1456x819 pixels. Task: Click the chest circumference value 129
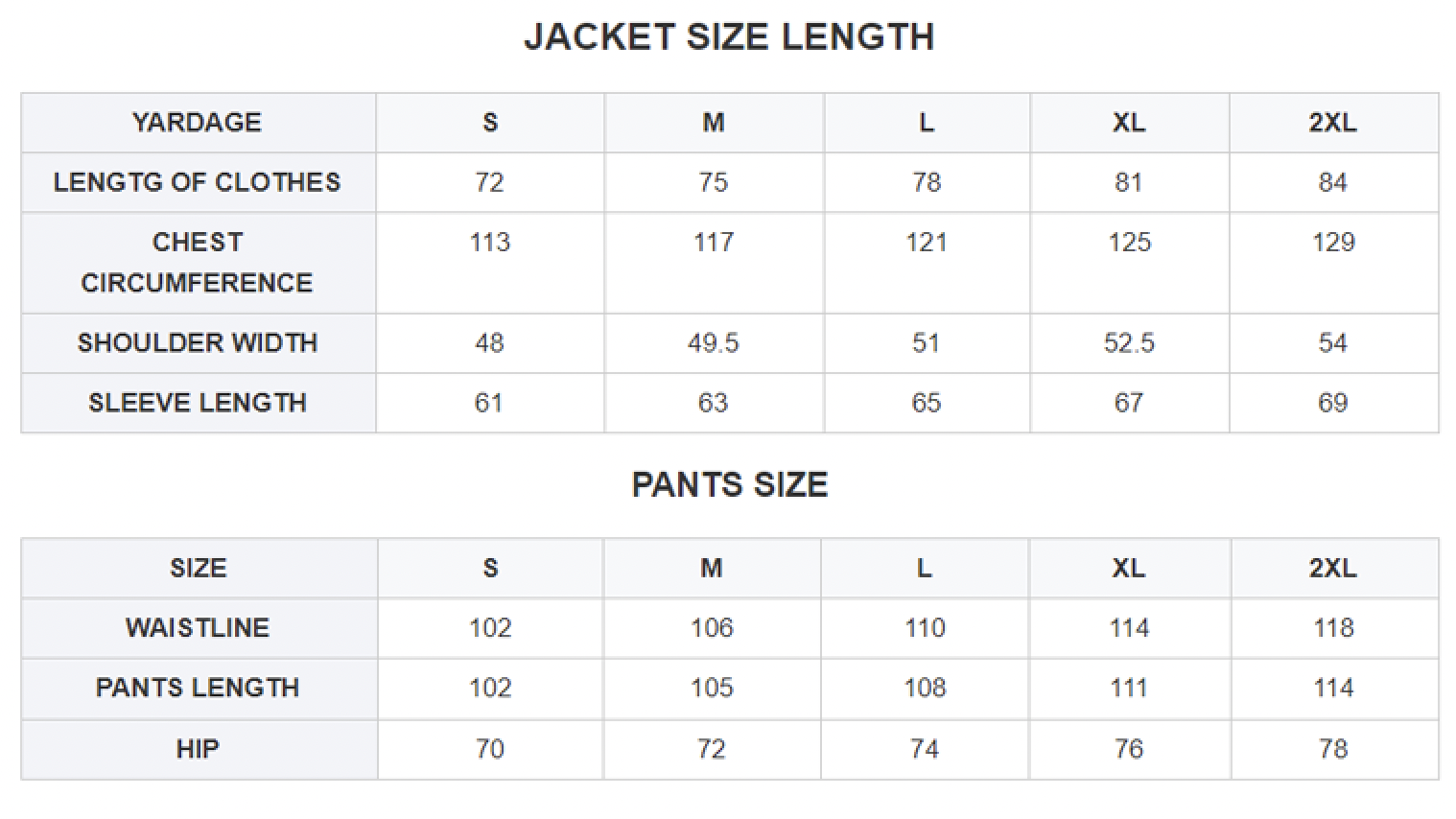point(1333,243)
